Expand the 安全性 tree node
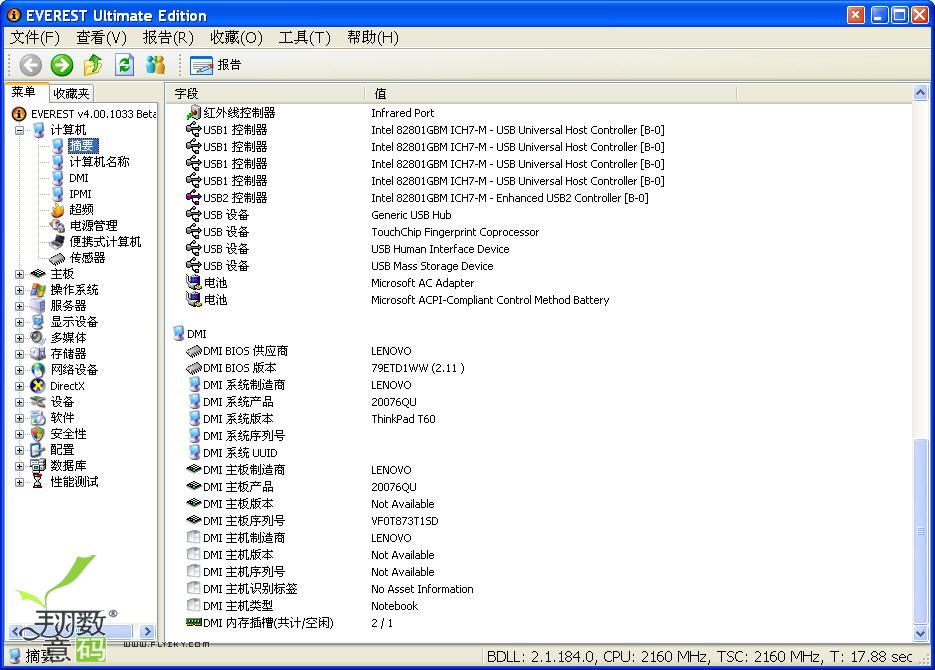 point(20,435)
